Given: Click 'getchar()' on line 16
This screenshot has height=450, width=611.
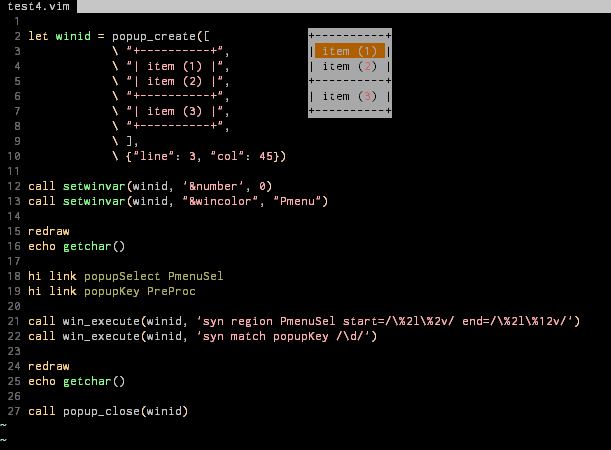Looking at the screenshot, I should coord(94,246).
